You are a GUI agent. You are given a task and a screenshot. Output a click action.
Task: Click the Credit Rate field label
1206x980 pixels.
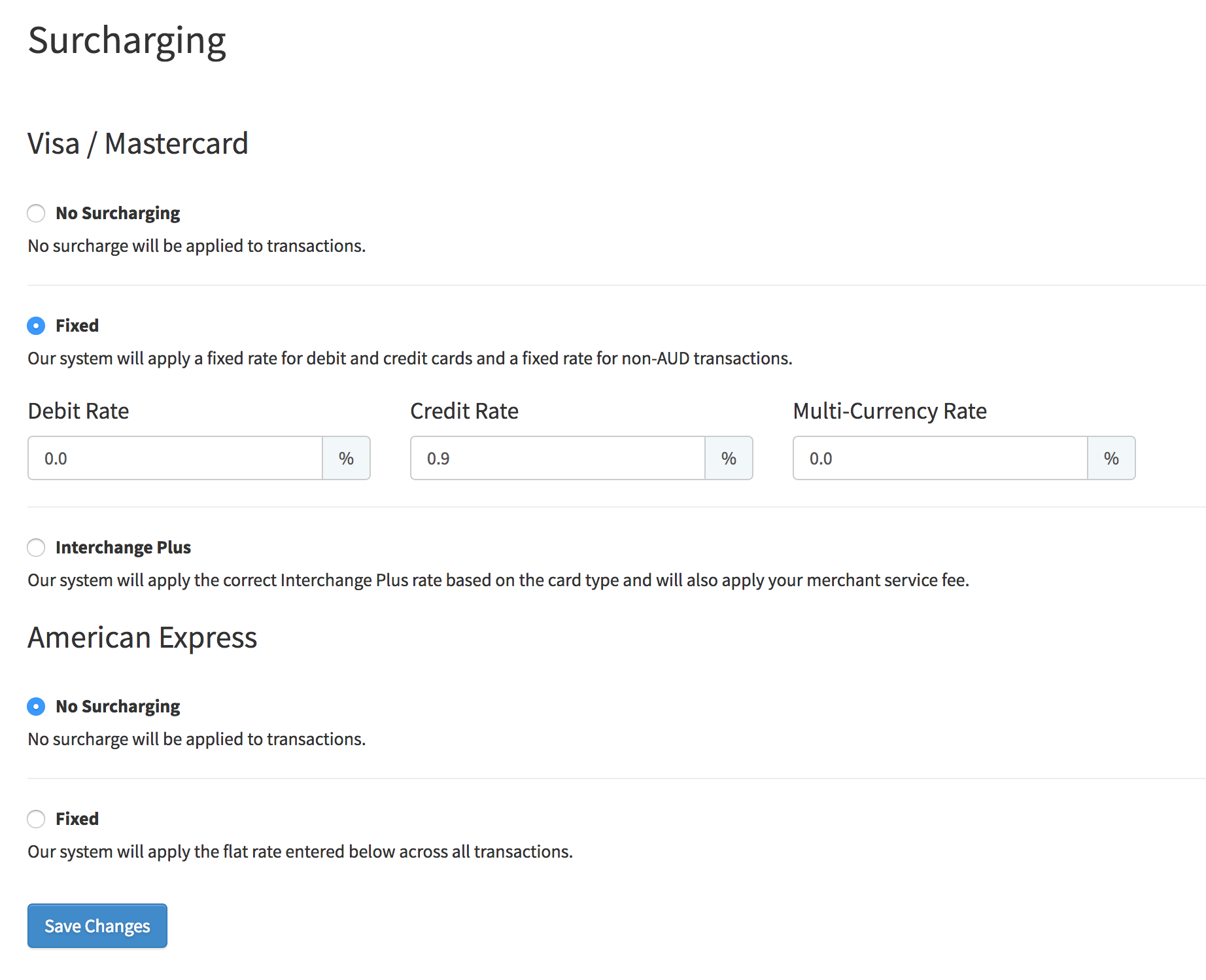[x=464, y=411]
